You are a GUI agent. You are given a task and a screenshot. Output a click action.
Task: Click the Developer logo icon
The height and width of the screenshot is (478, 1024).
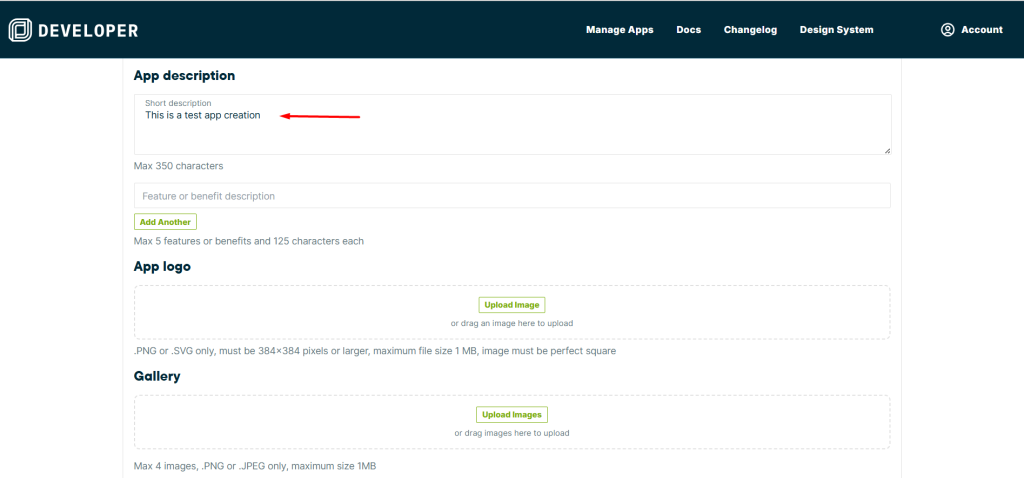click(20, 30)
